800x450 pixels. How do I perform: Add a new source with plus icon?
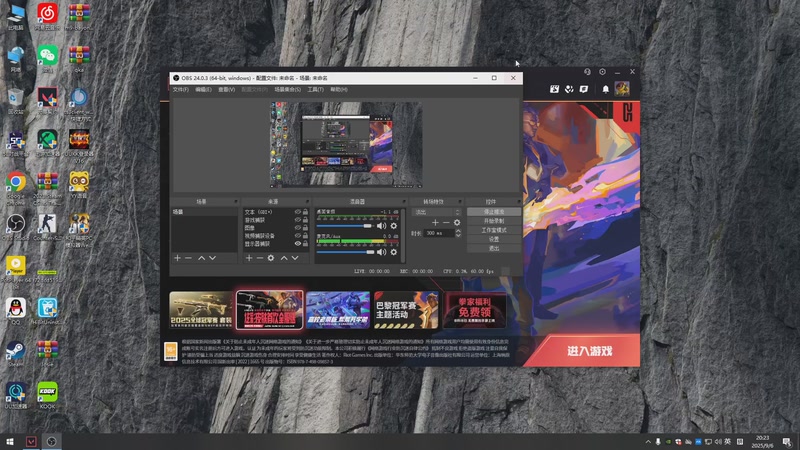coord(249,258)
